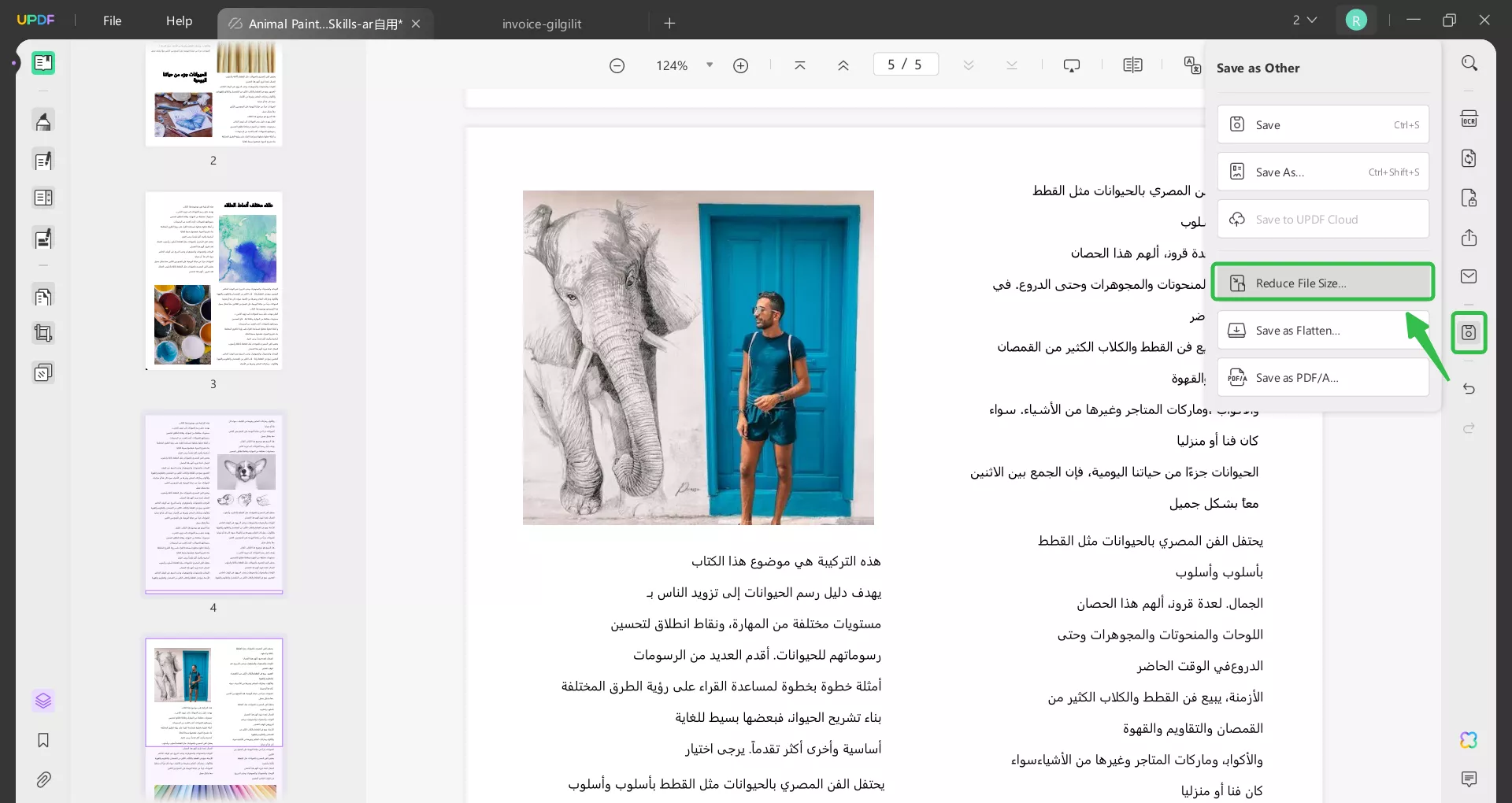
Task: Open the File menu
Action: coord(113,20)
